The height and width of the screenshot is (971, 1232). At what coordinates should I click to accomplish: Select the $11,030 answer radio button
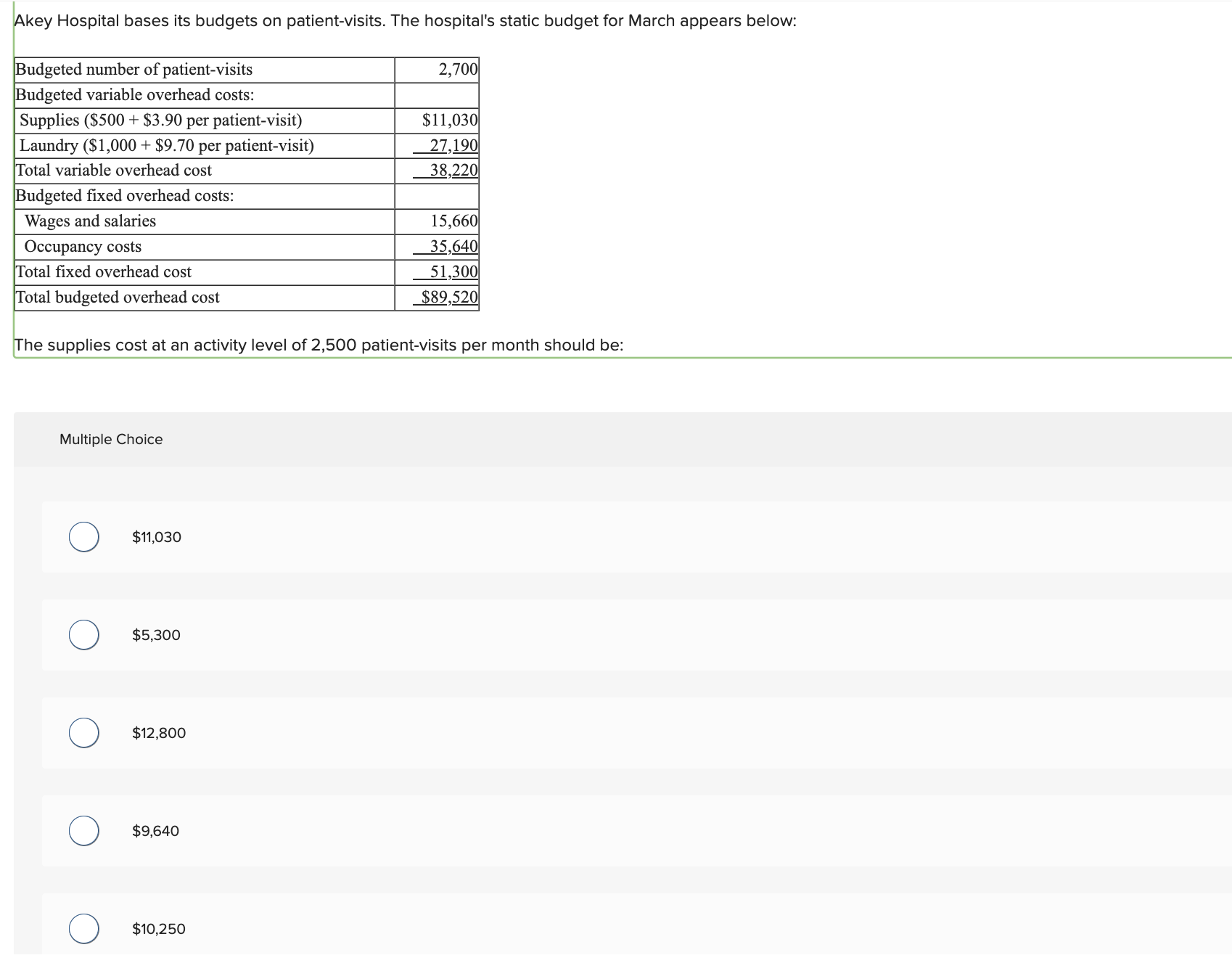(x=84, y=537)
